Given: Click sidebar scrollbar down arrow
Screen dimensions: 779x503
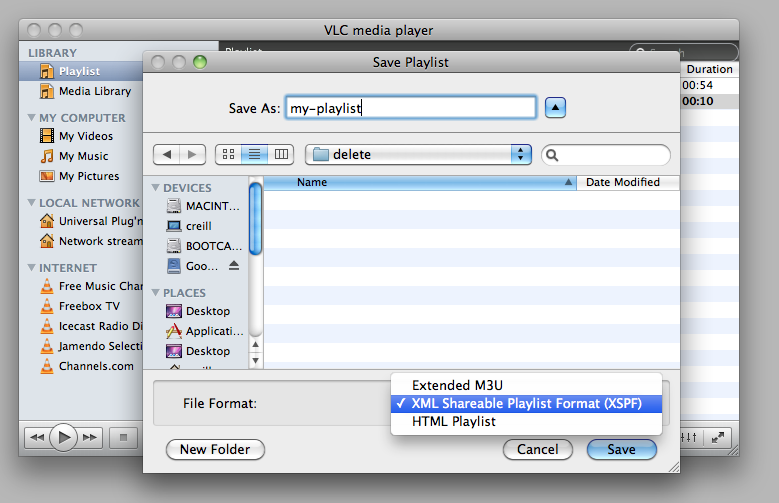Looking at the screenshot, I should point(255,360).
